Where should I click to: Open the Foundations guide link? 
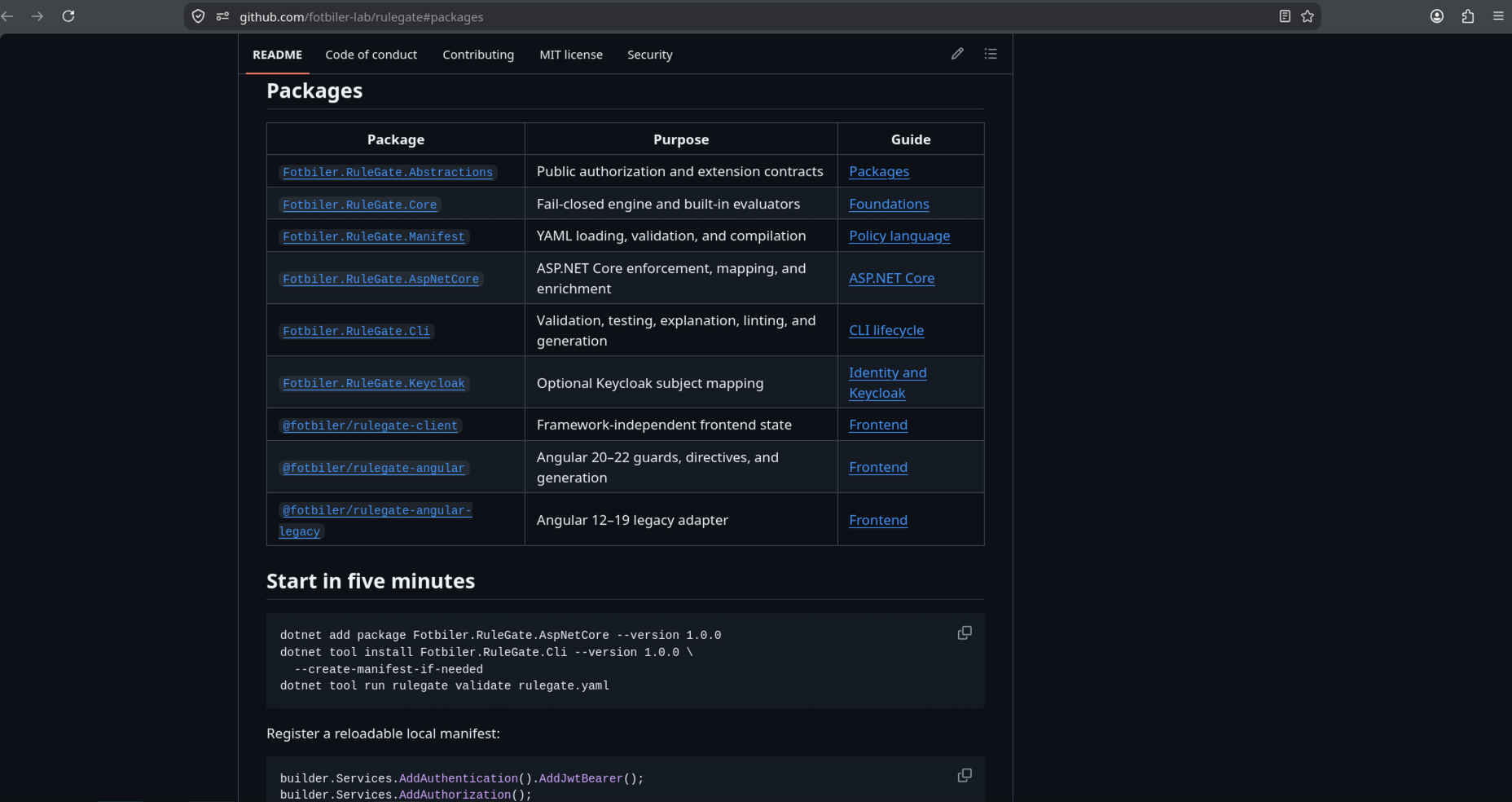[x=889, y=204]
